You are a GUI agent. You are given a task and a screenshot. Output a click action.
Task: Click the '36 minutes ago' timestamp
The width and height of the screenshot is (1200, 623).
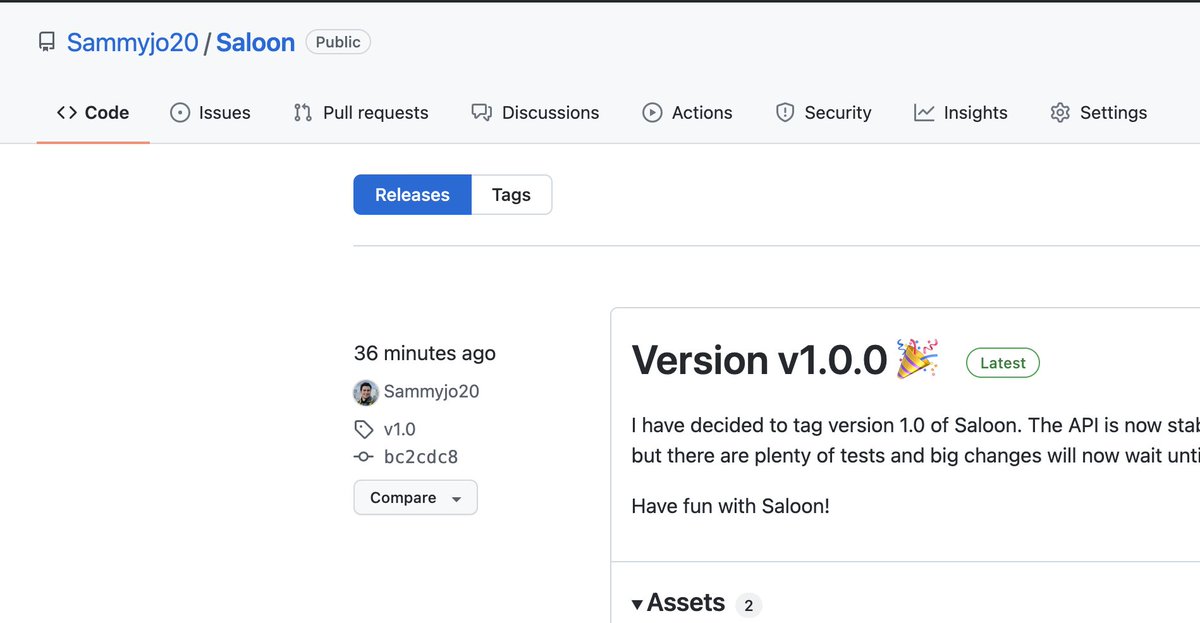tap(425, 353)
